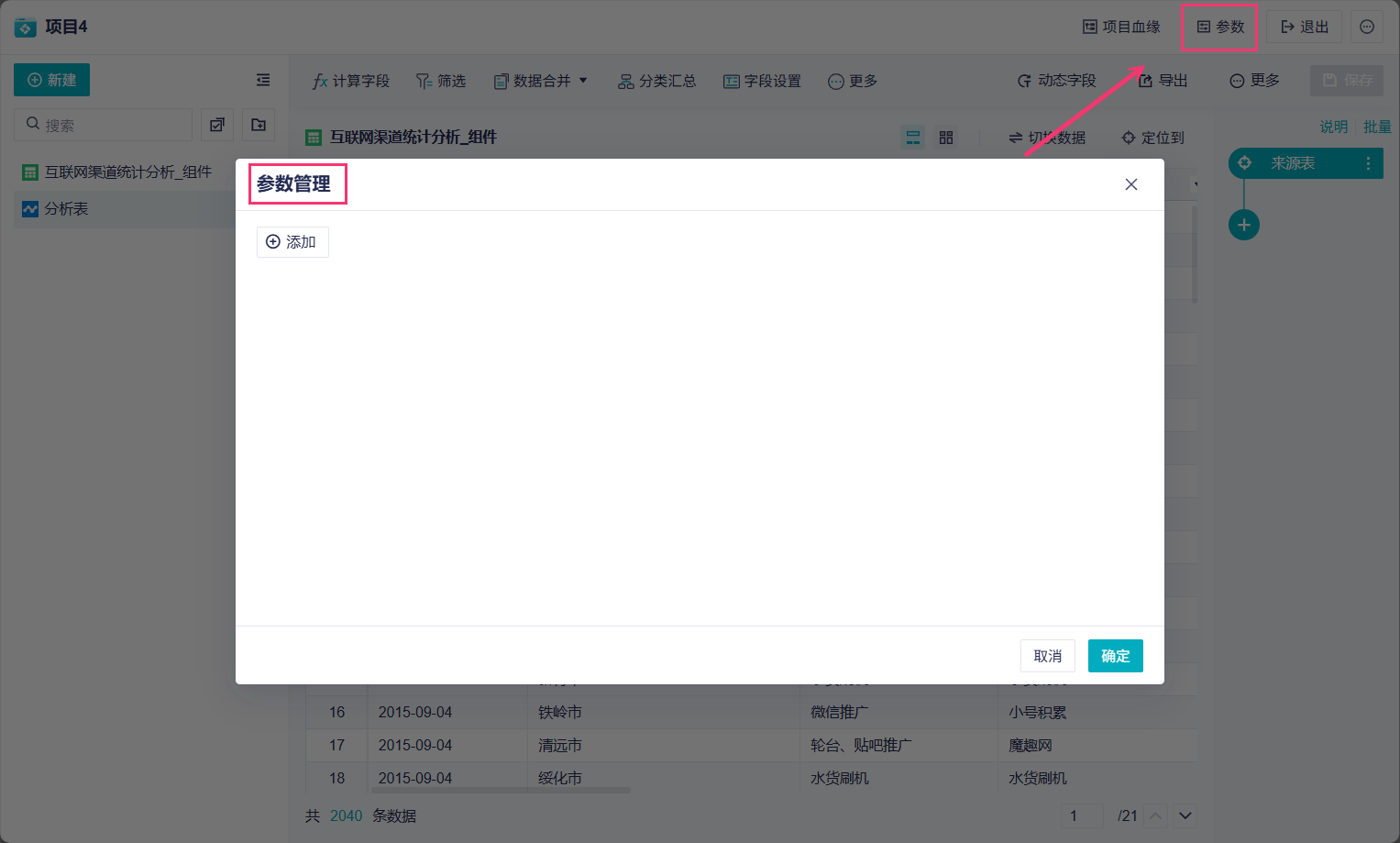Image resolution: width=1400 pixels, height=843 pixels.
Task: Select the 来源表 step node
Action: pos(1306,163)
